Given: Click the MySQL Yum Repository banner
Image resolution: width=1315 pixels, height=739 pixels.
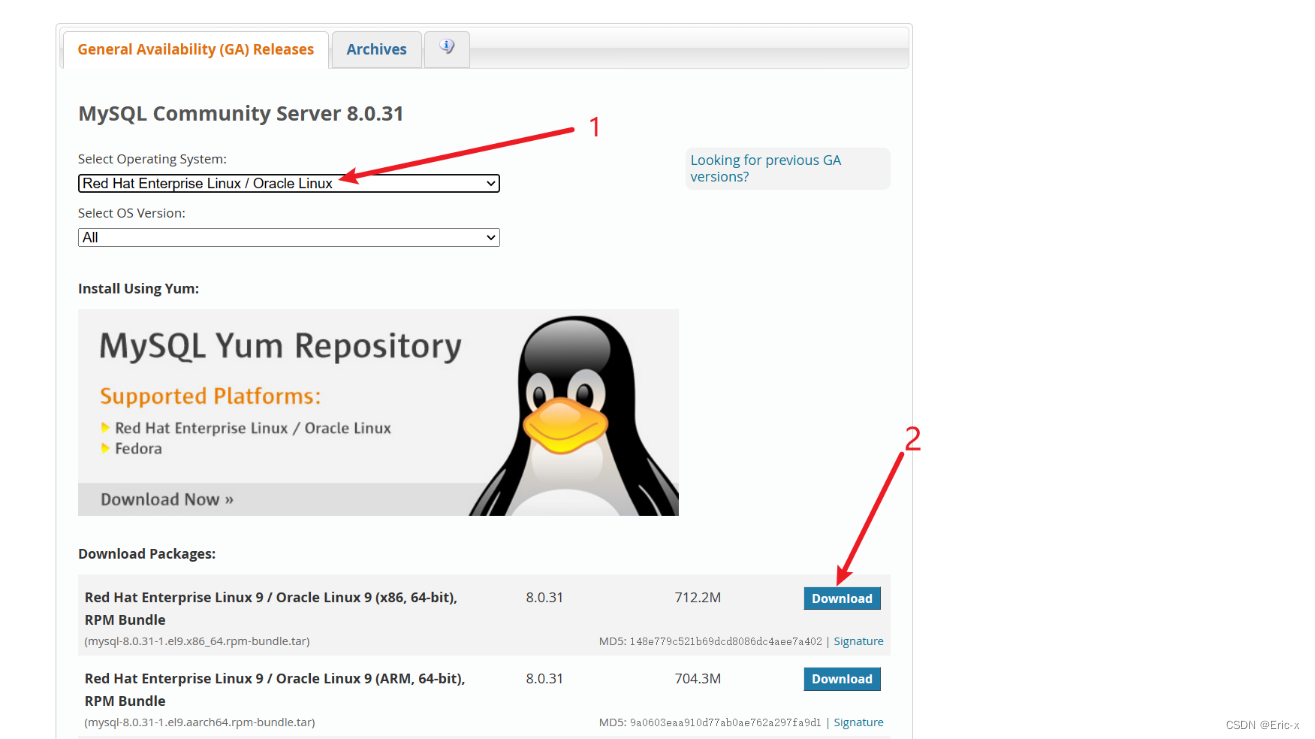Looking at the screenshot, I should [378, 412].
